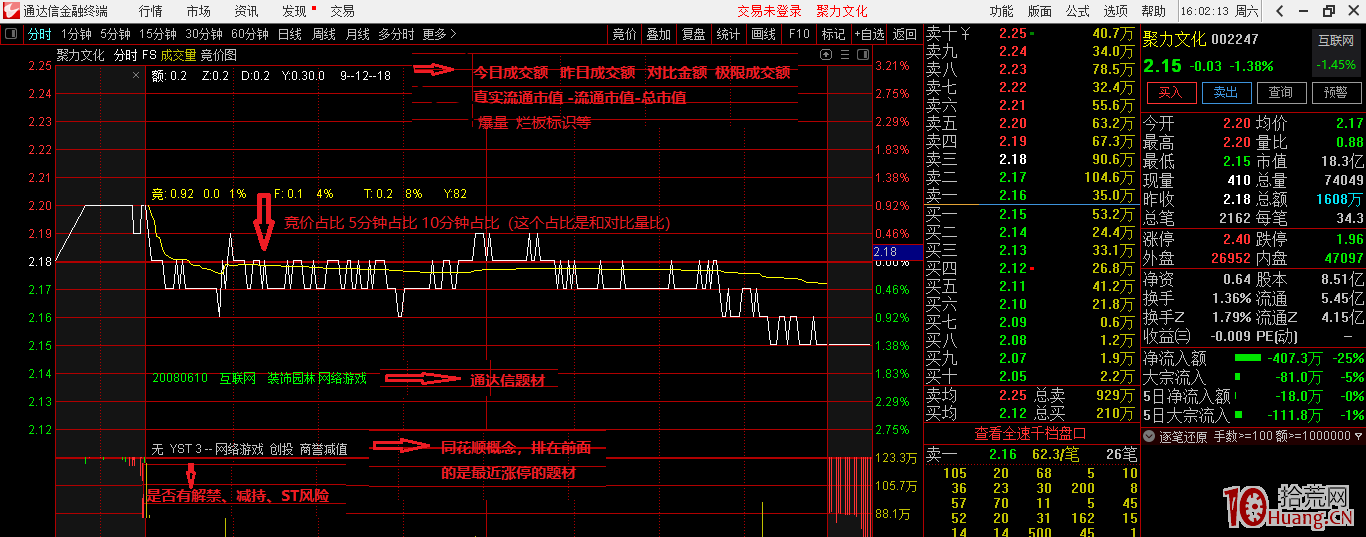Click the green 装饰园林 theme tag
1366x537 pixels.
[290, 379]
